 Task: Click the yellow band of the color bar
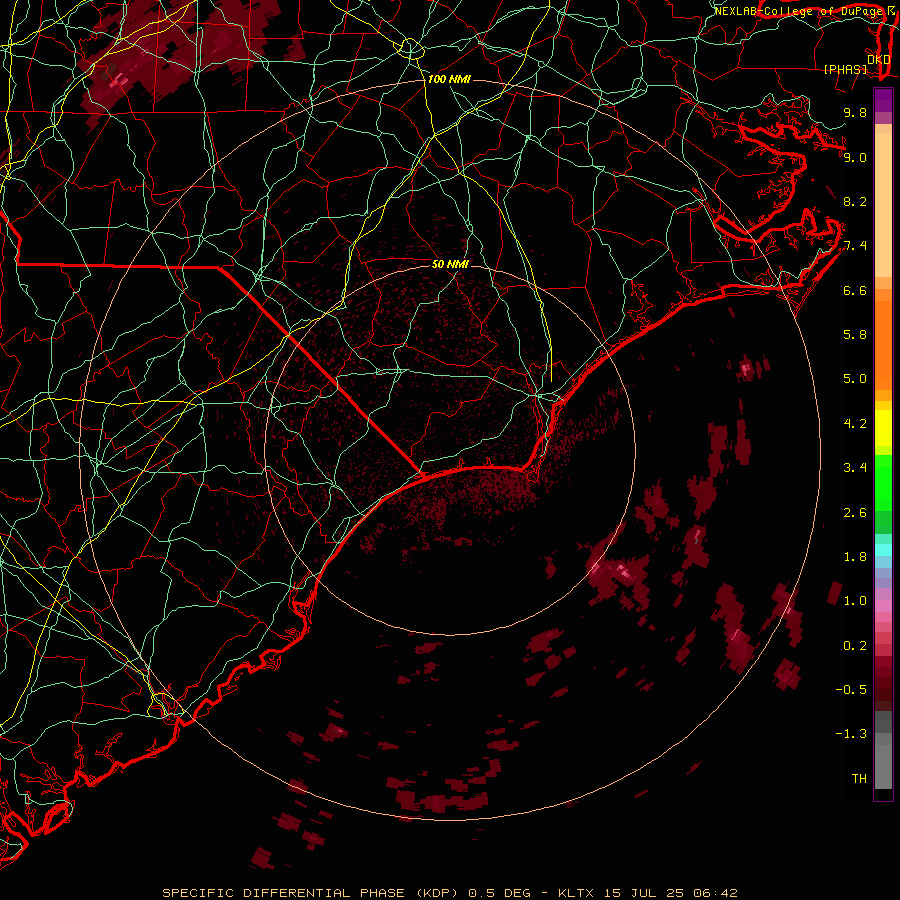pyautogui.click(x=883, y=428)
